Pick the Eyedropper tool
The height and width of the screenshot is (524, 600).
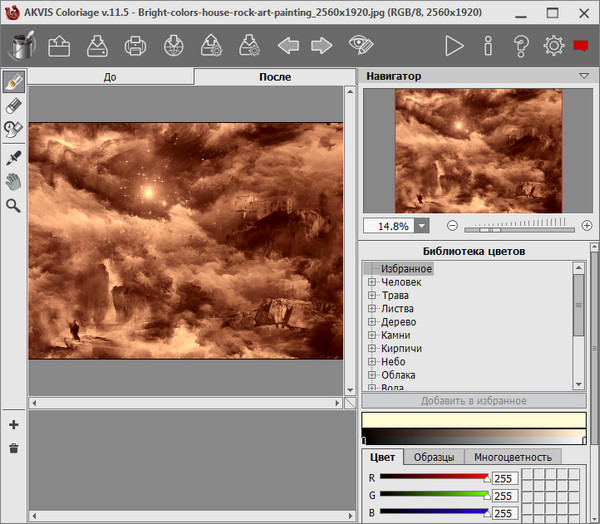click(14, 158)
